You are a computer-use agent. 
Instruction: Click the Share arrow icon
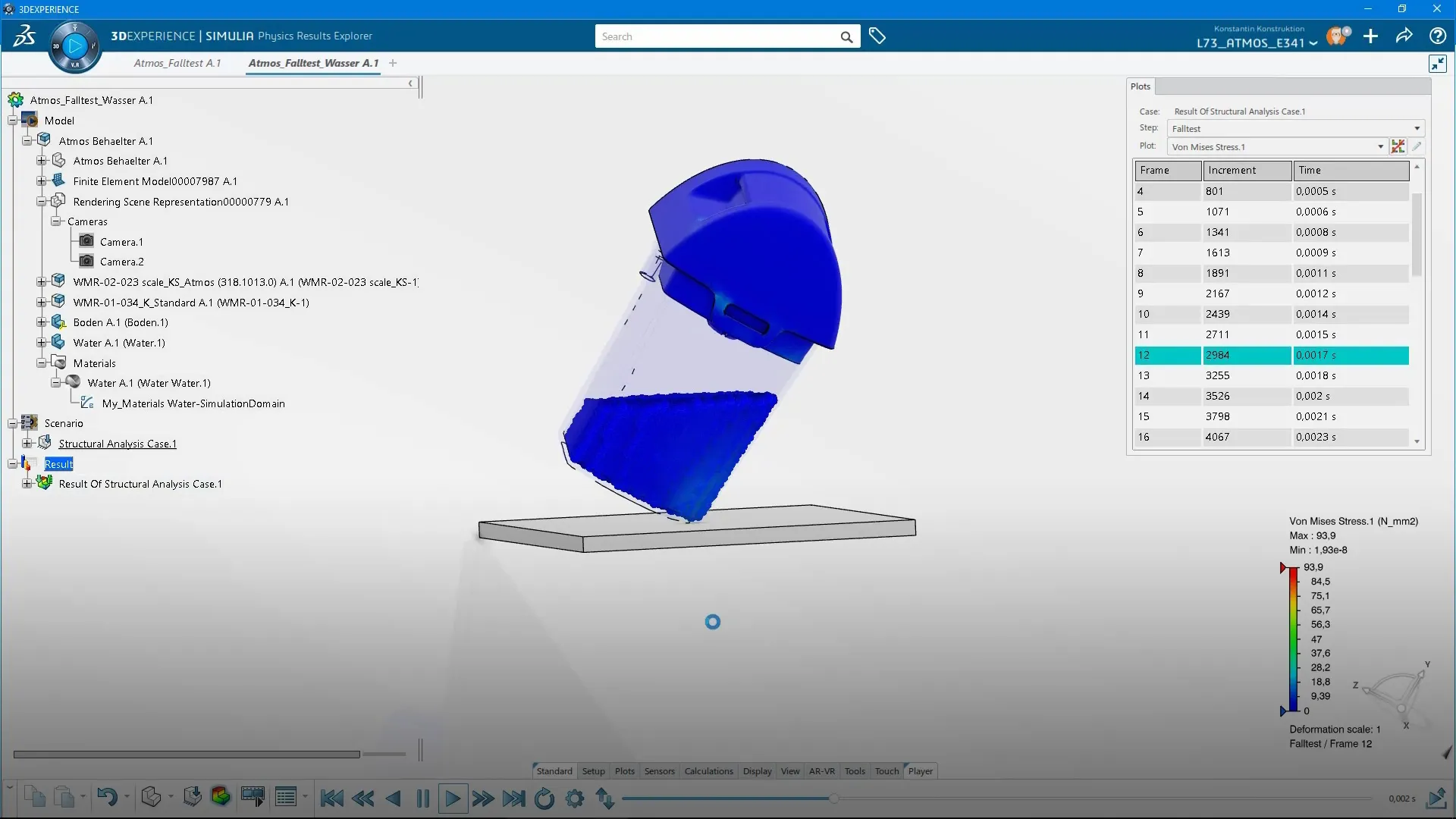[x=1404, y=36]
